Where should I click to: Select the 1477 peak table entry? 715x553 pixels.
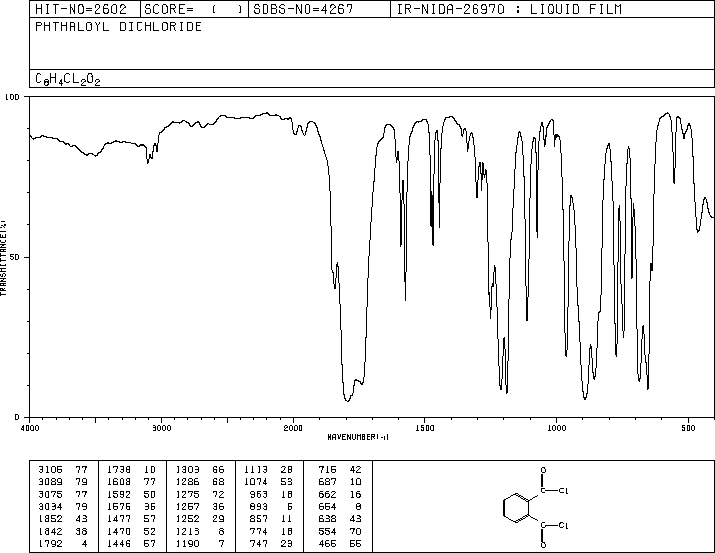[131, 519]
